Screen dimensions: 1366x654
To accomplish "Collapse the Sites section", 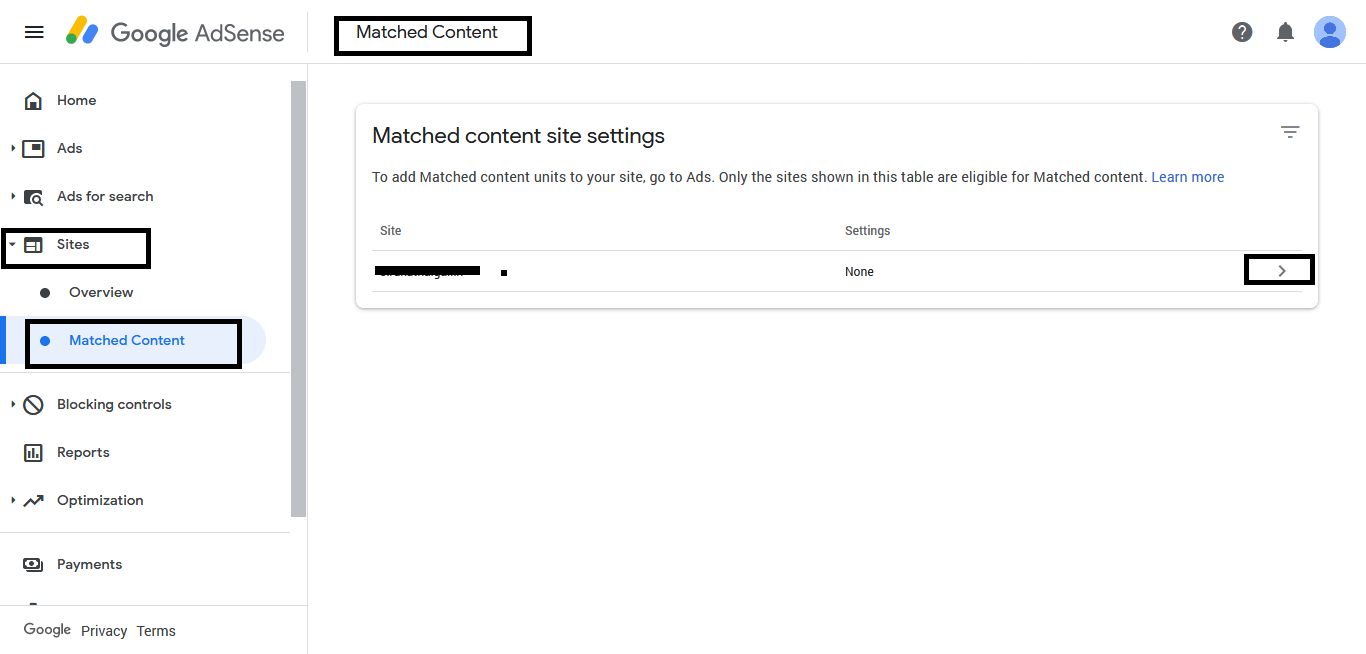I will (x=12, y=244).
